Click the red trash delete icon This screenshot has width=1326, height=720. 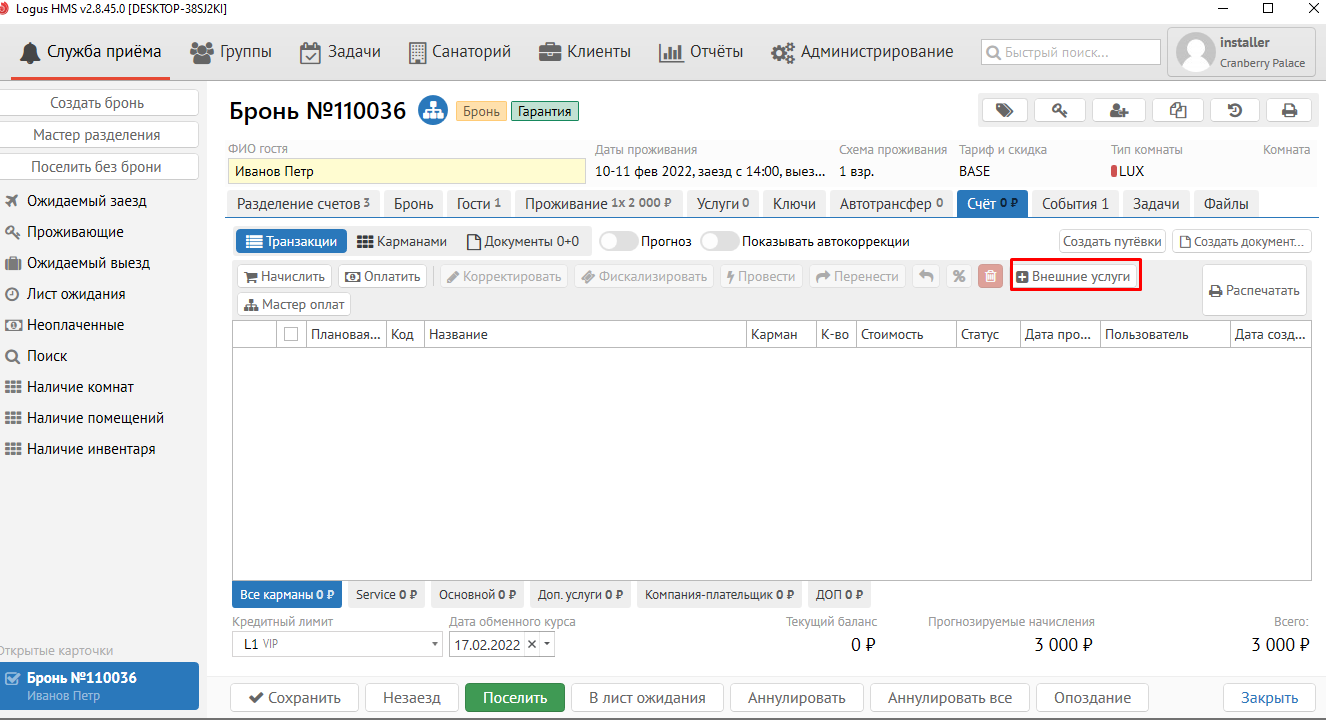pos(990,277)
